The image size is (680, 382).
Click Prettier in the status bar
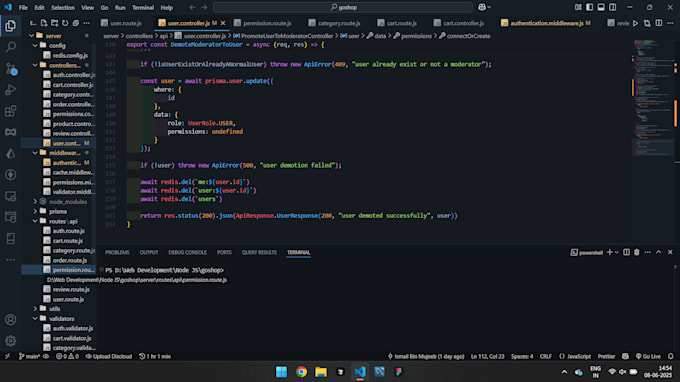click(606, 356)
